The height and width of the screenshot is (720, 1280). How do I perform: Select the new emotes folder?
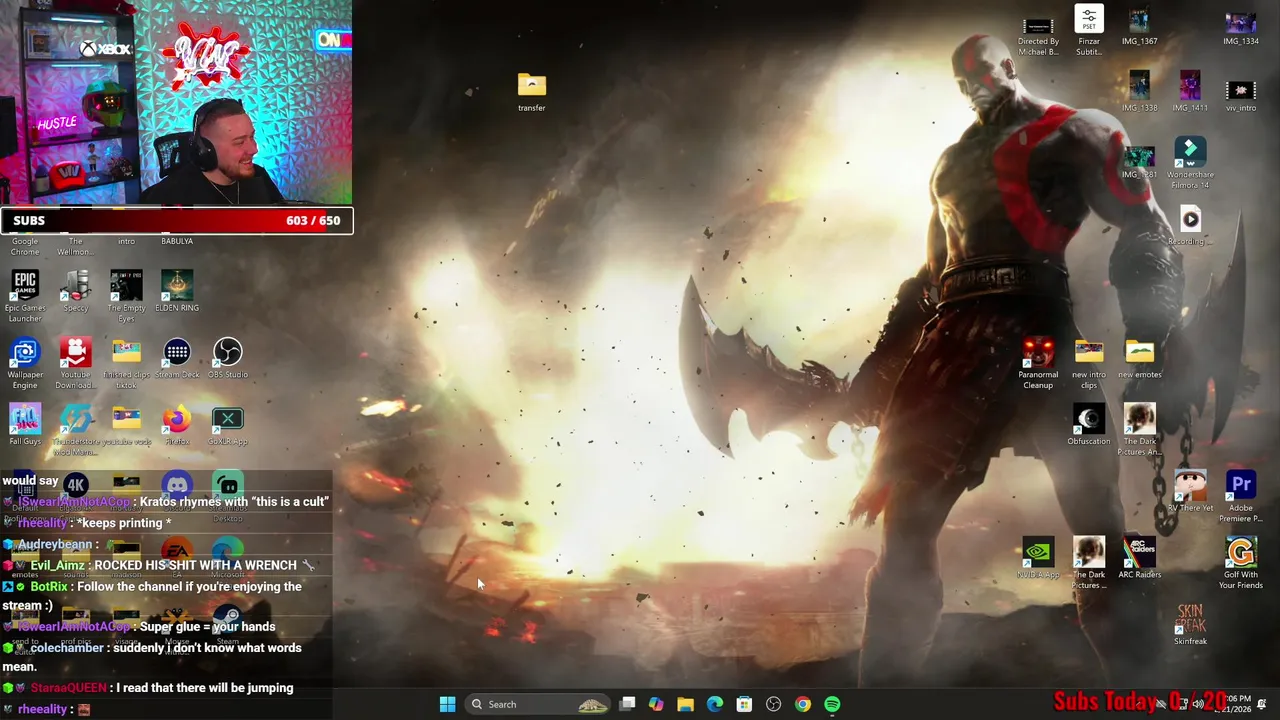tap(1140, 358)
